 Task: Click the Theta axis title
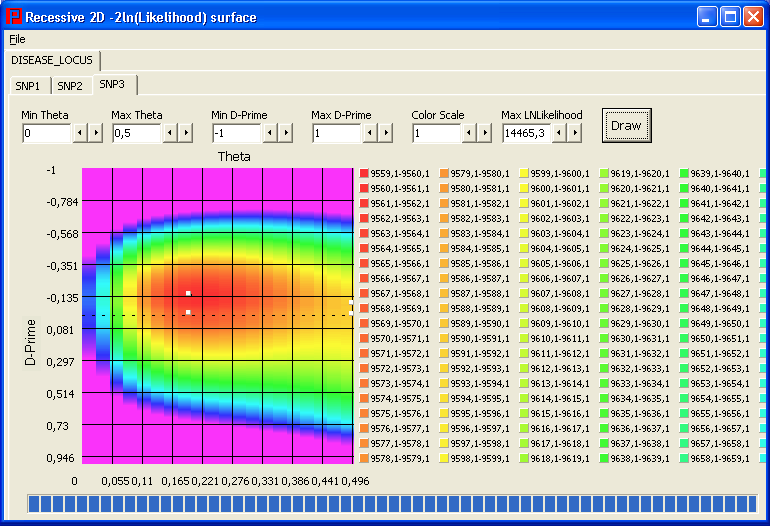234,157
